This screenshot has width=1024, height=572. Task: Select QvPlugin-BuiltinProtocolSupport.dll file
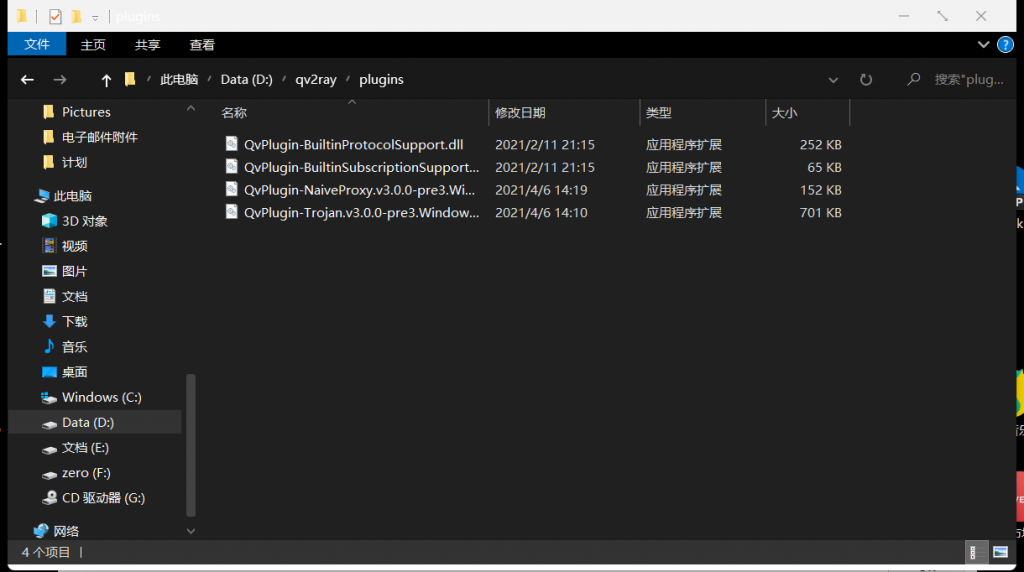[353, 145]
